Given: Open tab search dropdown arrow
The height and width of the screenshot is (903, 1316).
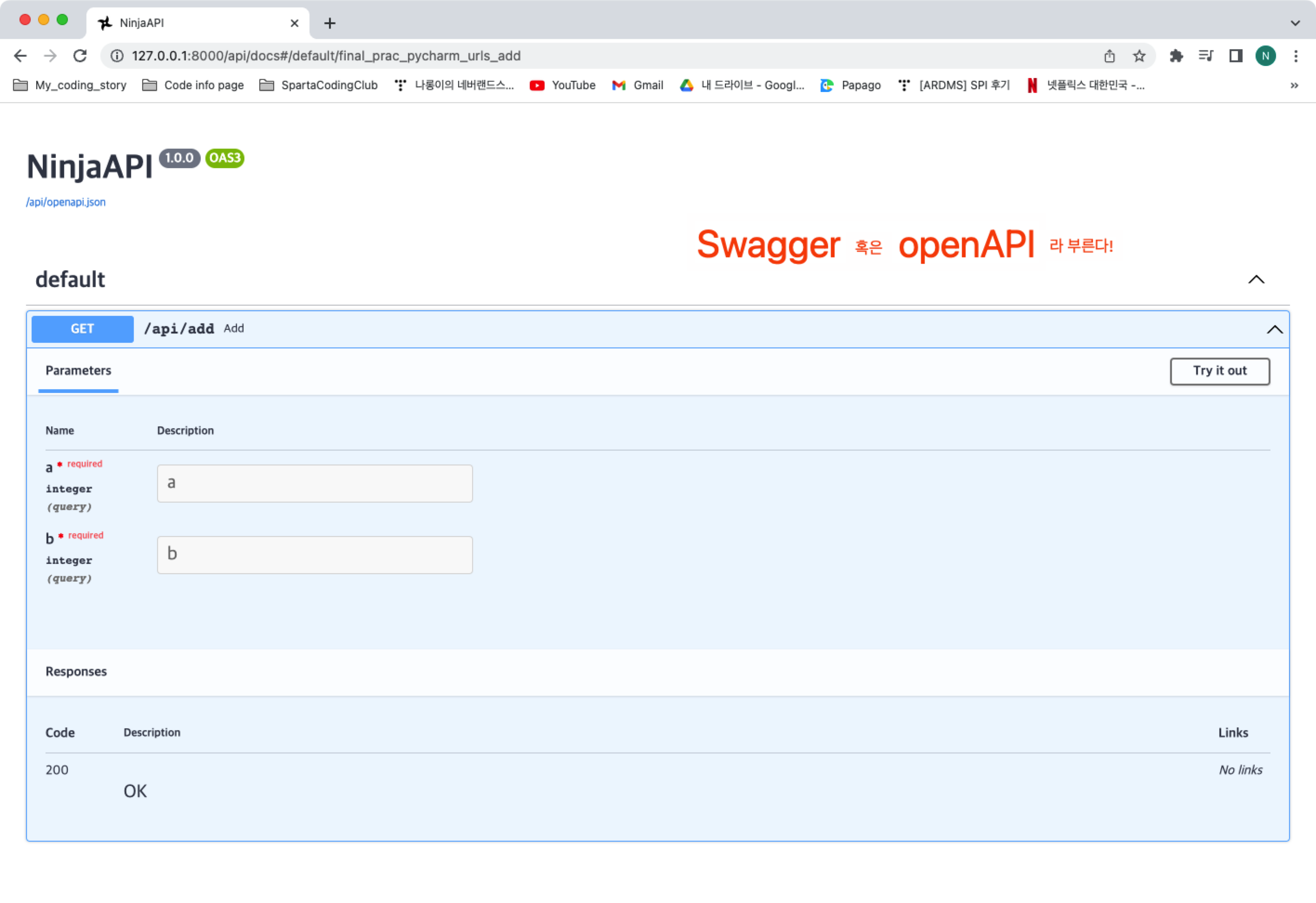Looking at the screenshot, I should click(x=1295, y=23).
